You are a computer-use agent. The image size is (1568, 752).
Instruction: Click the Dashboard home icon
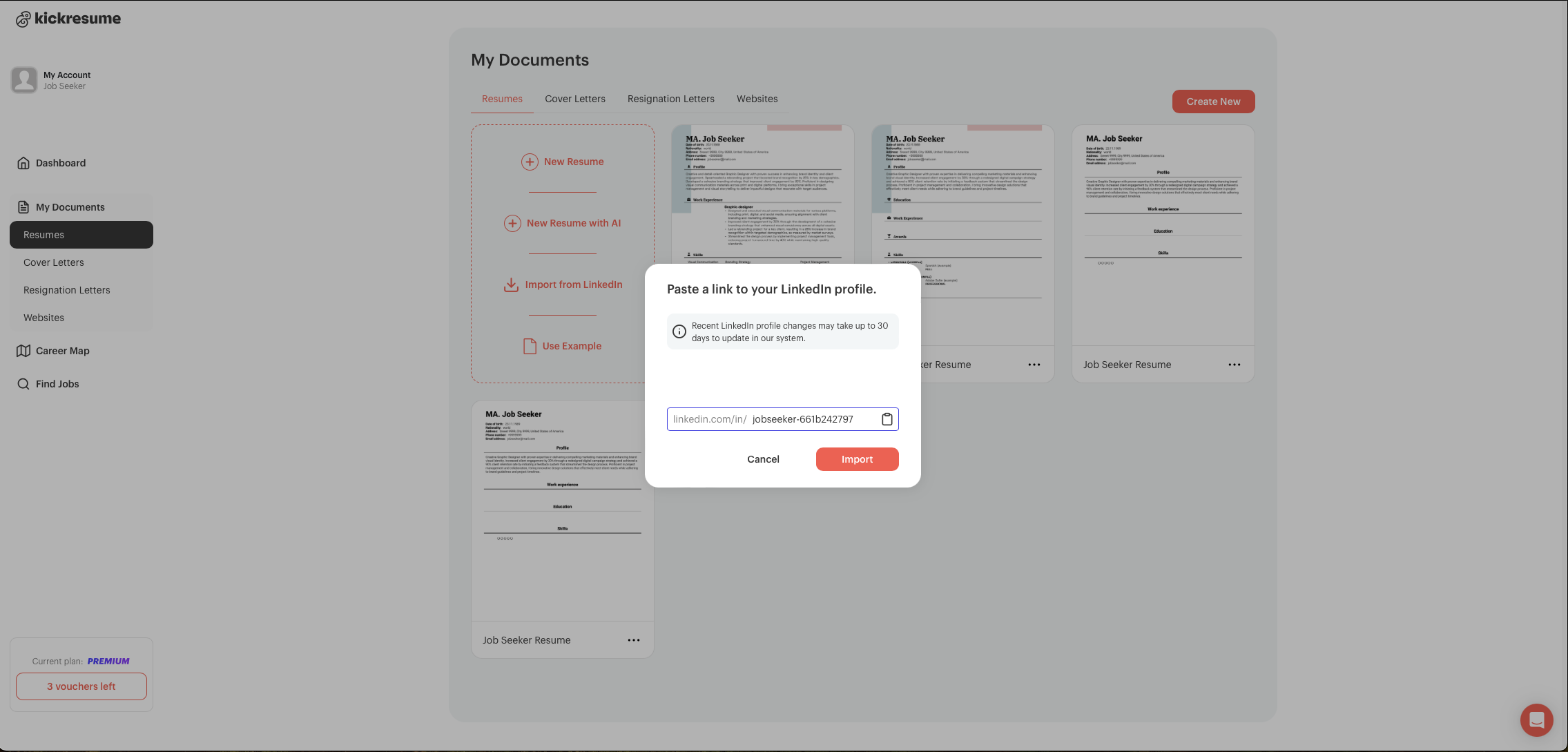(23, 163)
